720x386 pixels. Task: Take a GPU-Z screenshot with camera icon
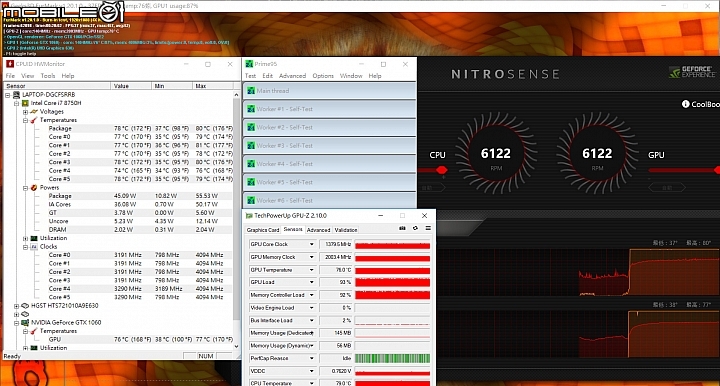pyautogui.click(x=402, y=228)
